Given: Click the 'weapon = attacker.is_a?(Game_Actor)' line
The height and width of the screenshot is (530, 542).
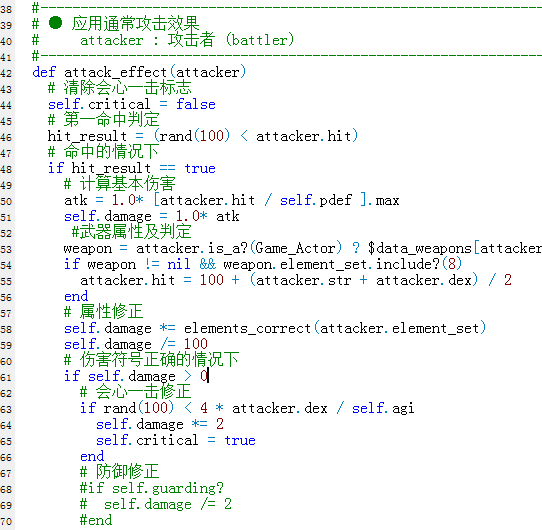Looking at the screenshot, I should click(303, 248).
